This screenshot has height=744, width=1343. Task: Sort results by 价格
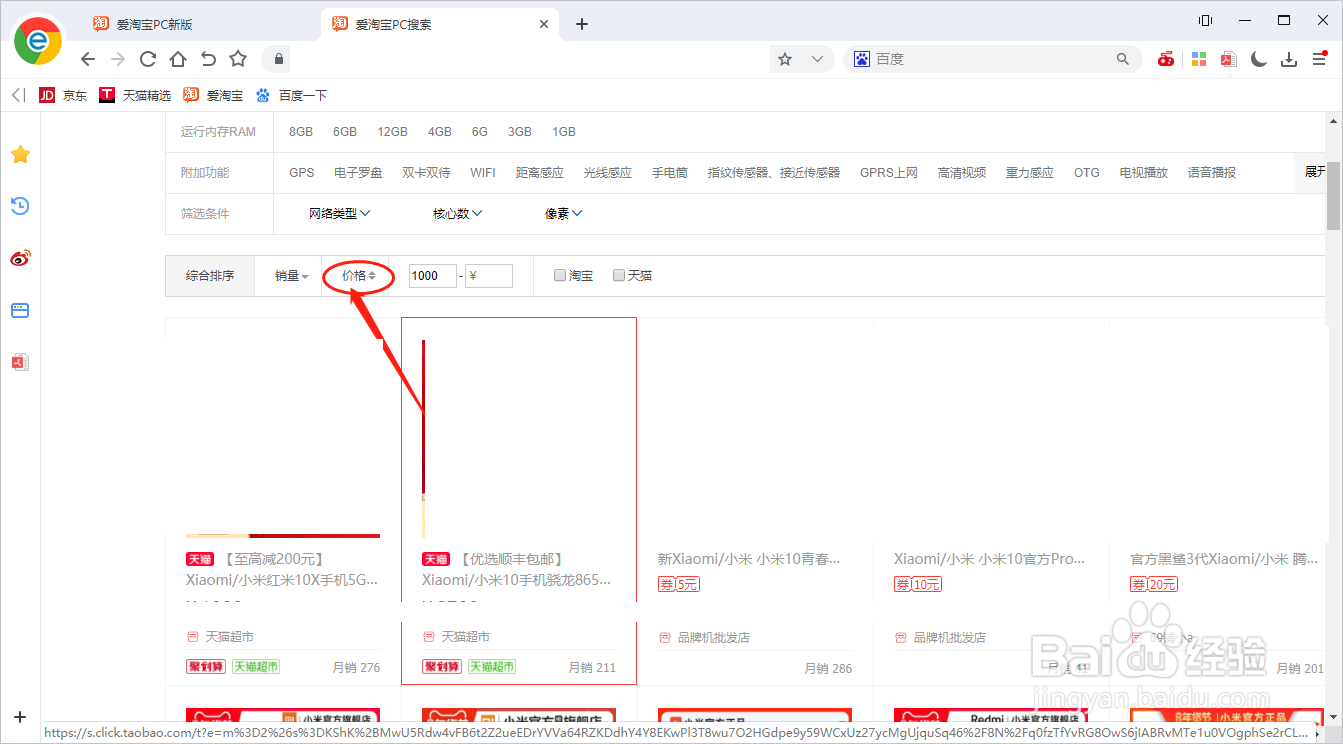pyautogui.click(x=359, y=276)
